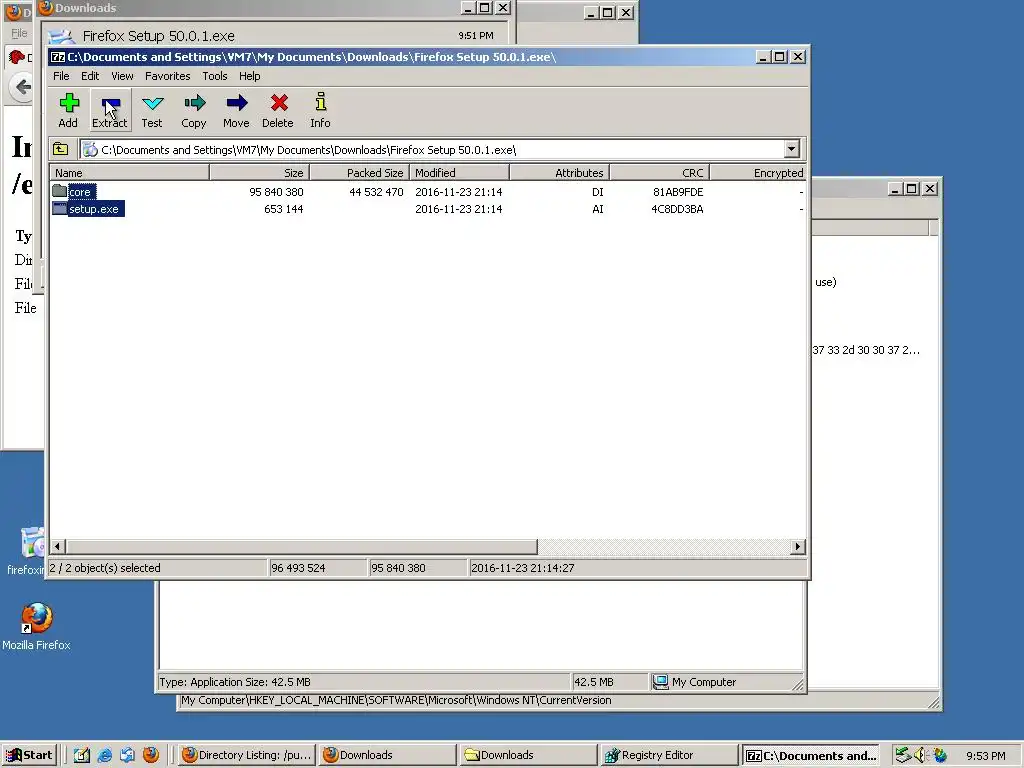Switch to Firefox Downloads taskbar button
The image size is (1024, 768).
coord(388,755)
